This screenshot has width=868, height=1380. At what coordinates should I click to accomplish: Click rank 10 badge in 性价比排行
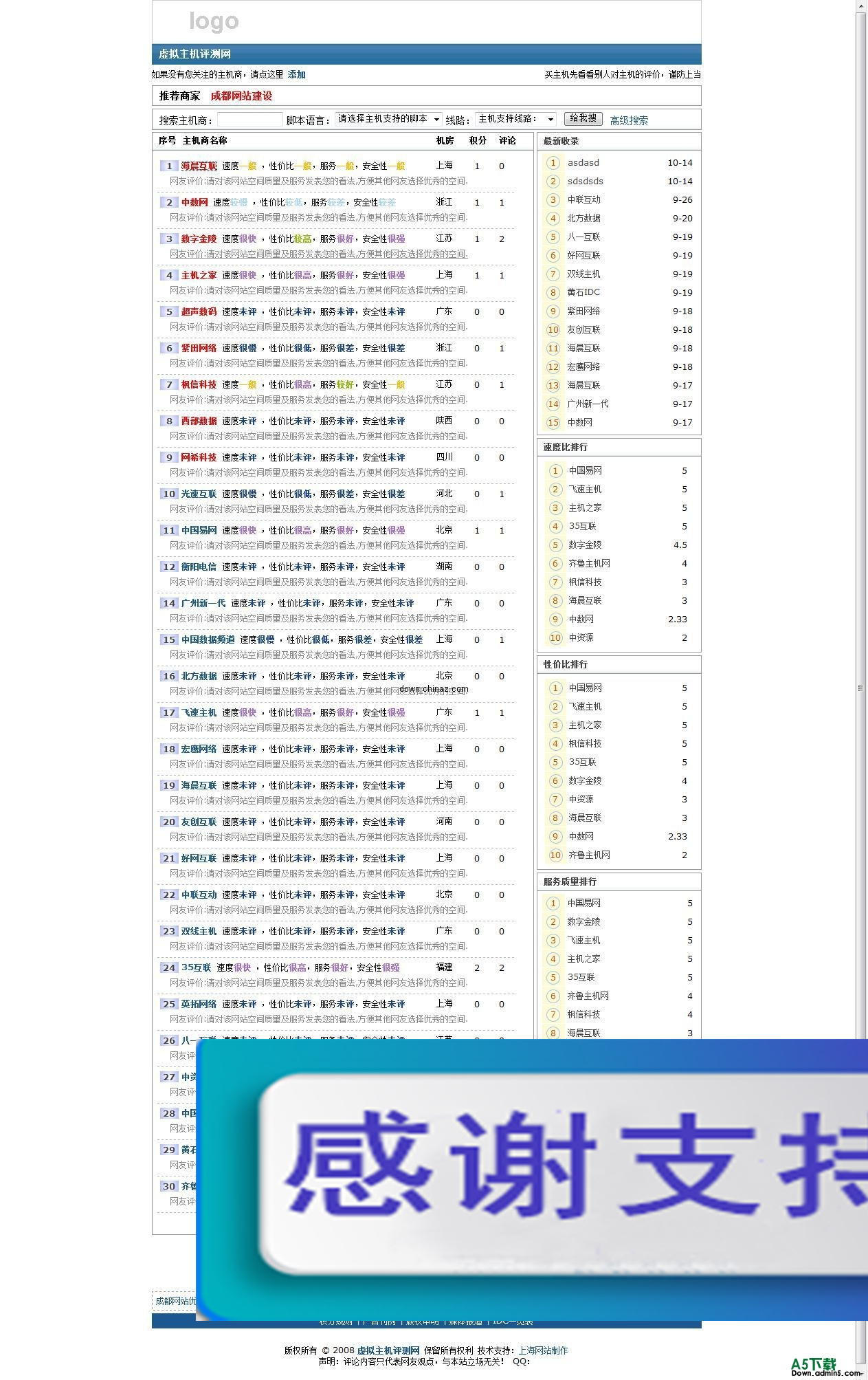(x=555, y=855)
